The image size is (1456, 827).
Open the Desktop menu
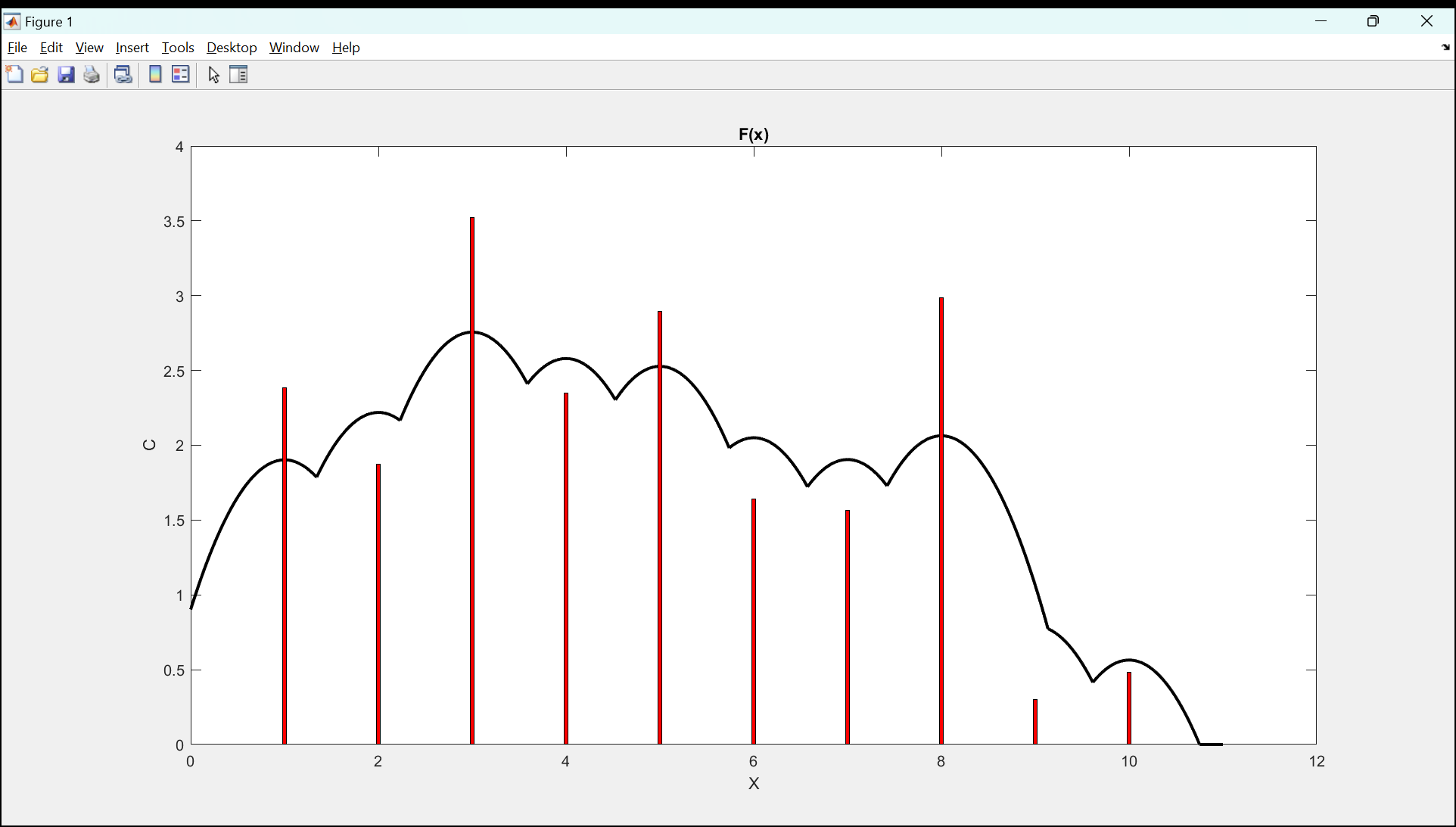pos(232,48)
